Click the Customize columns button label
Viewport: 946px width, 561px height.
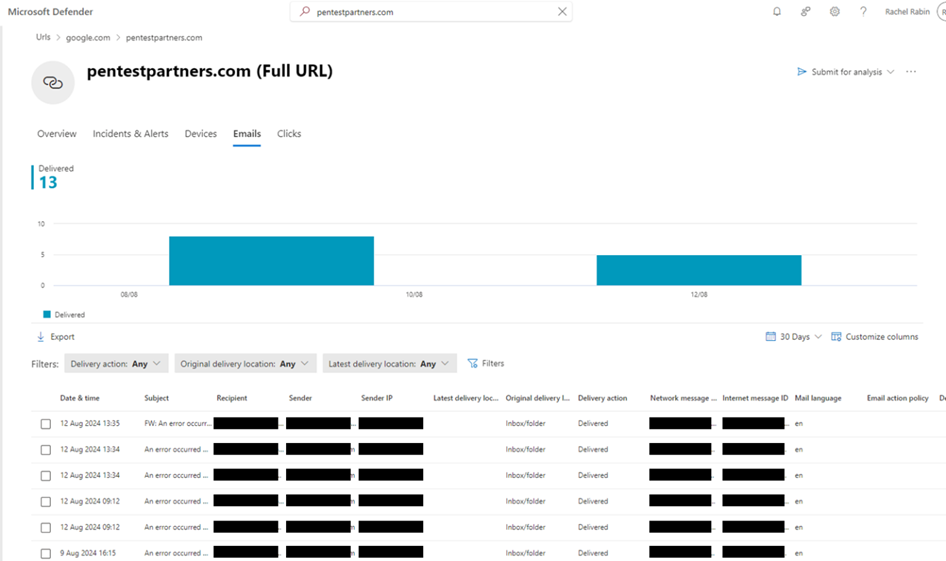pyautogui.click(x=881, y=337)
